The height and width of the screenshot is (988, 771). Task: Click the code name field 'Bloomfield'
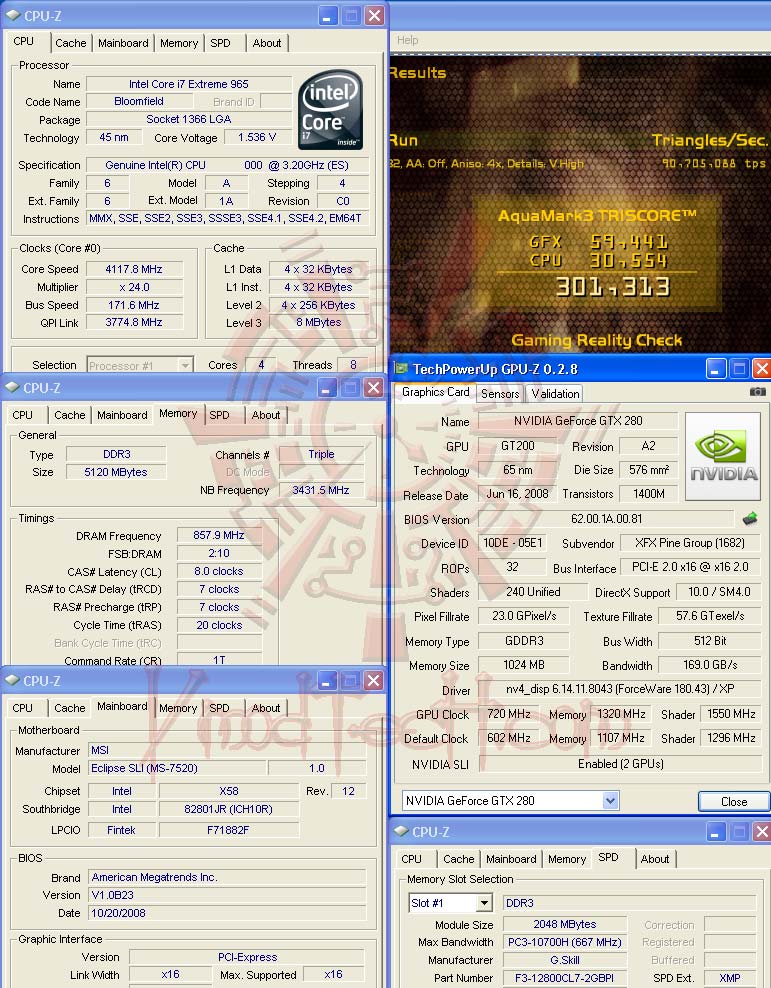139,101
